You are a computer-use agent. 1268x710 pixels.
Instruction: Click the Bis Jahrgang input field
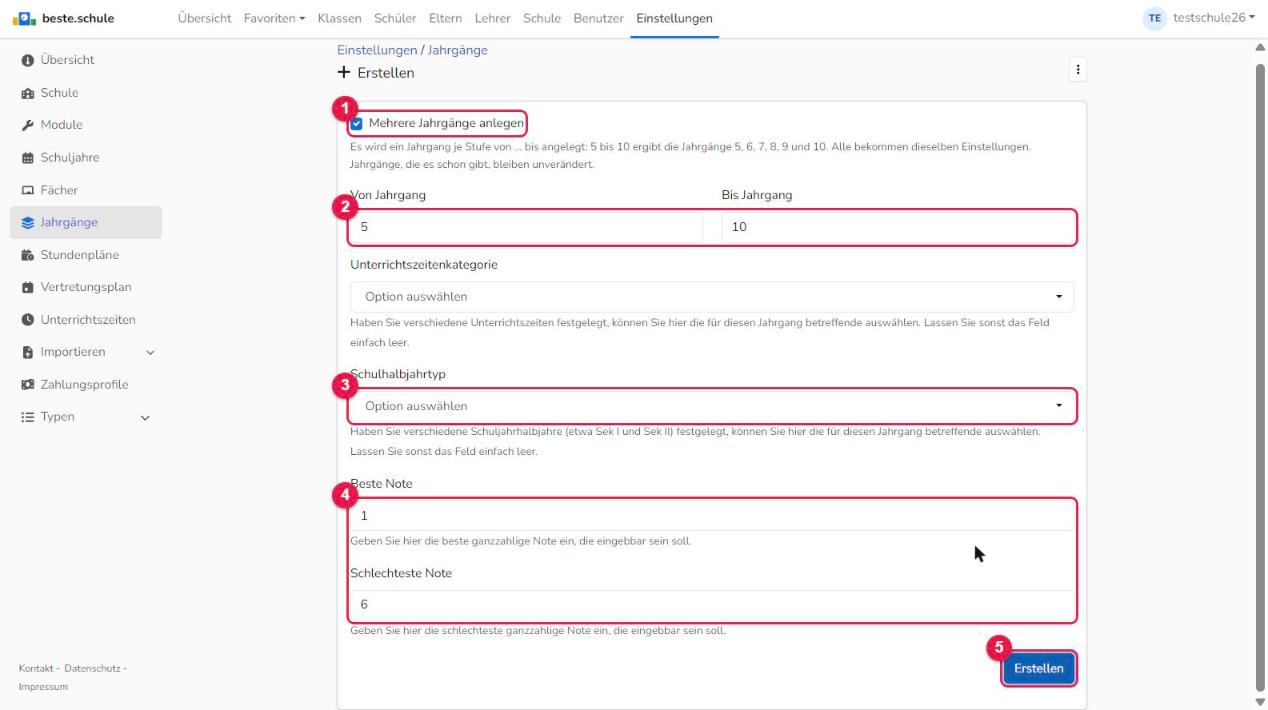pos(897,227)
